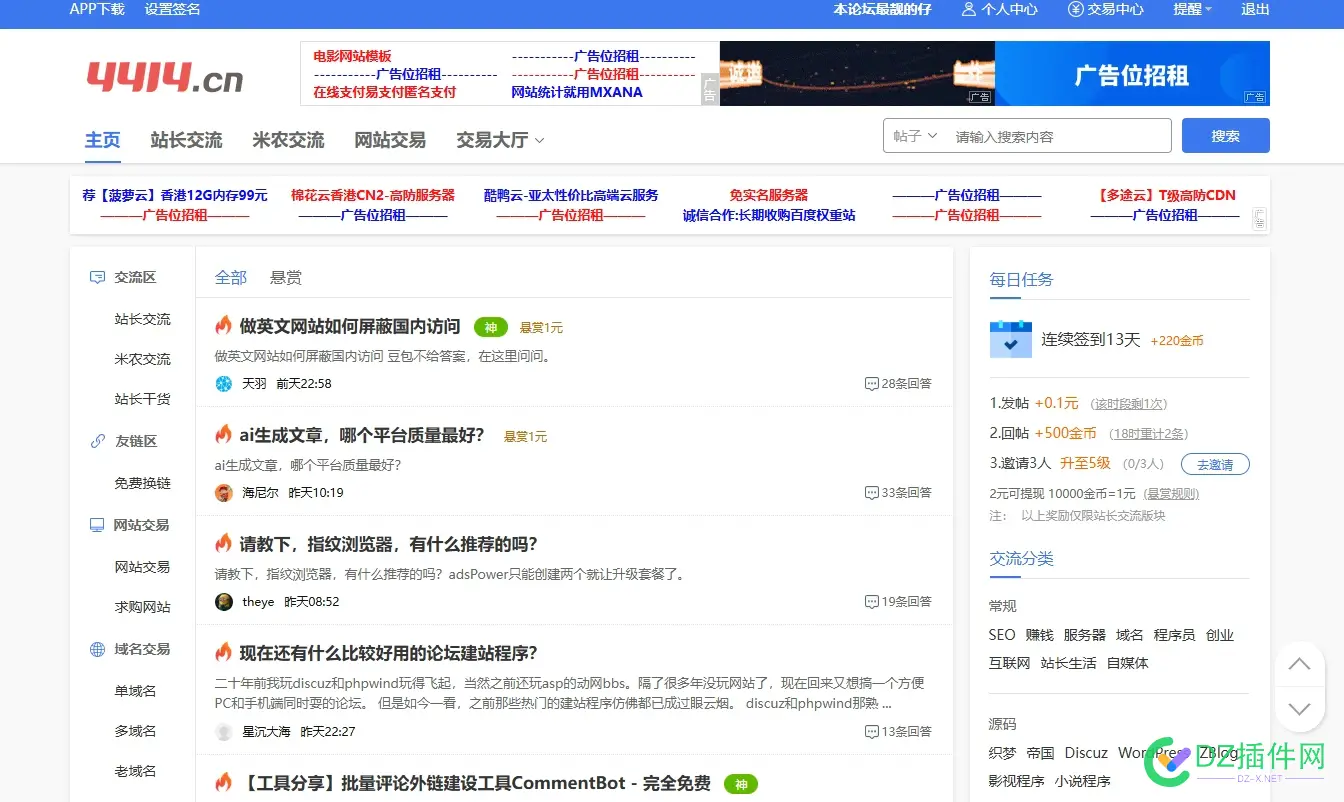Open the 交流区 speech bubble section icon

(x=95, y=277)
